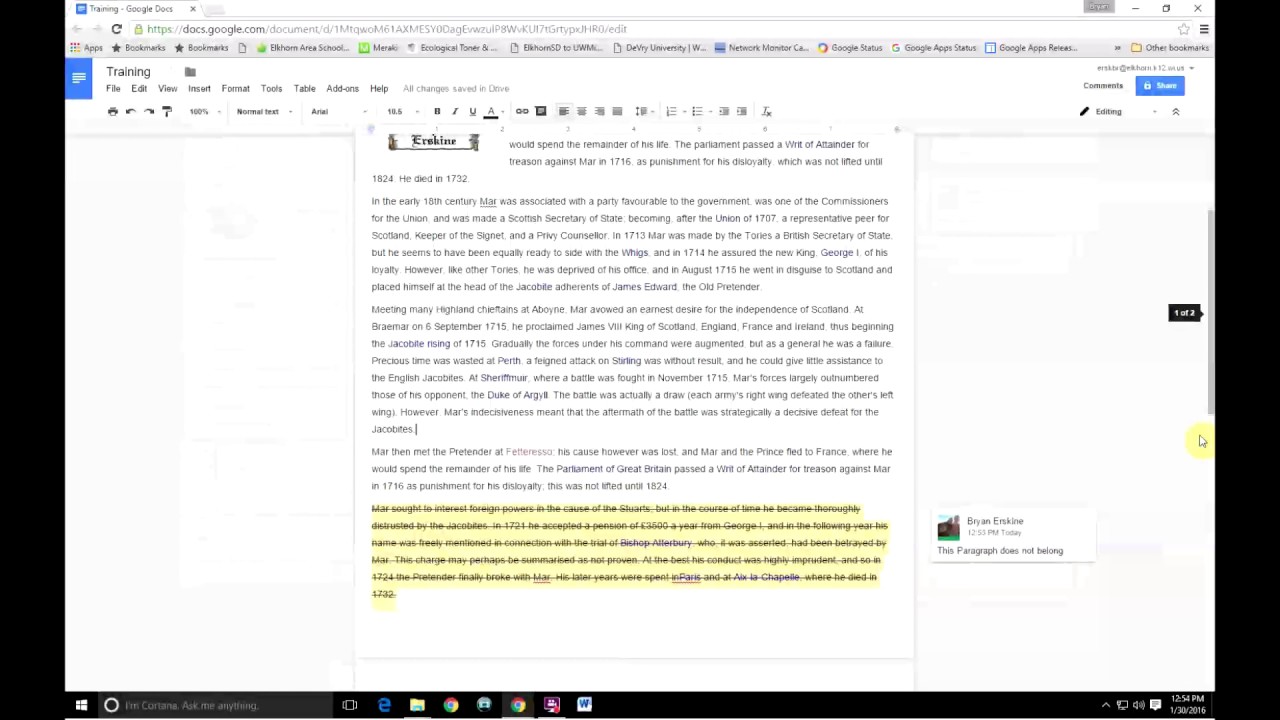The image size is (1280, 720).
Task: Select the comment 'This Paragraph does not belong'
Action: pyautogui.click(x=1011, y=536)
